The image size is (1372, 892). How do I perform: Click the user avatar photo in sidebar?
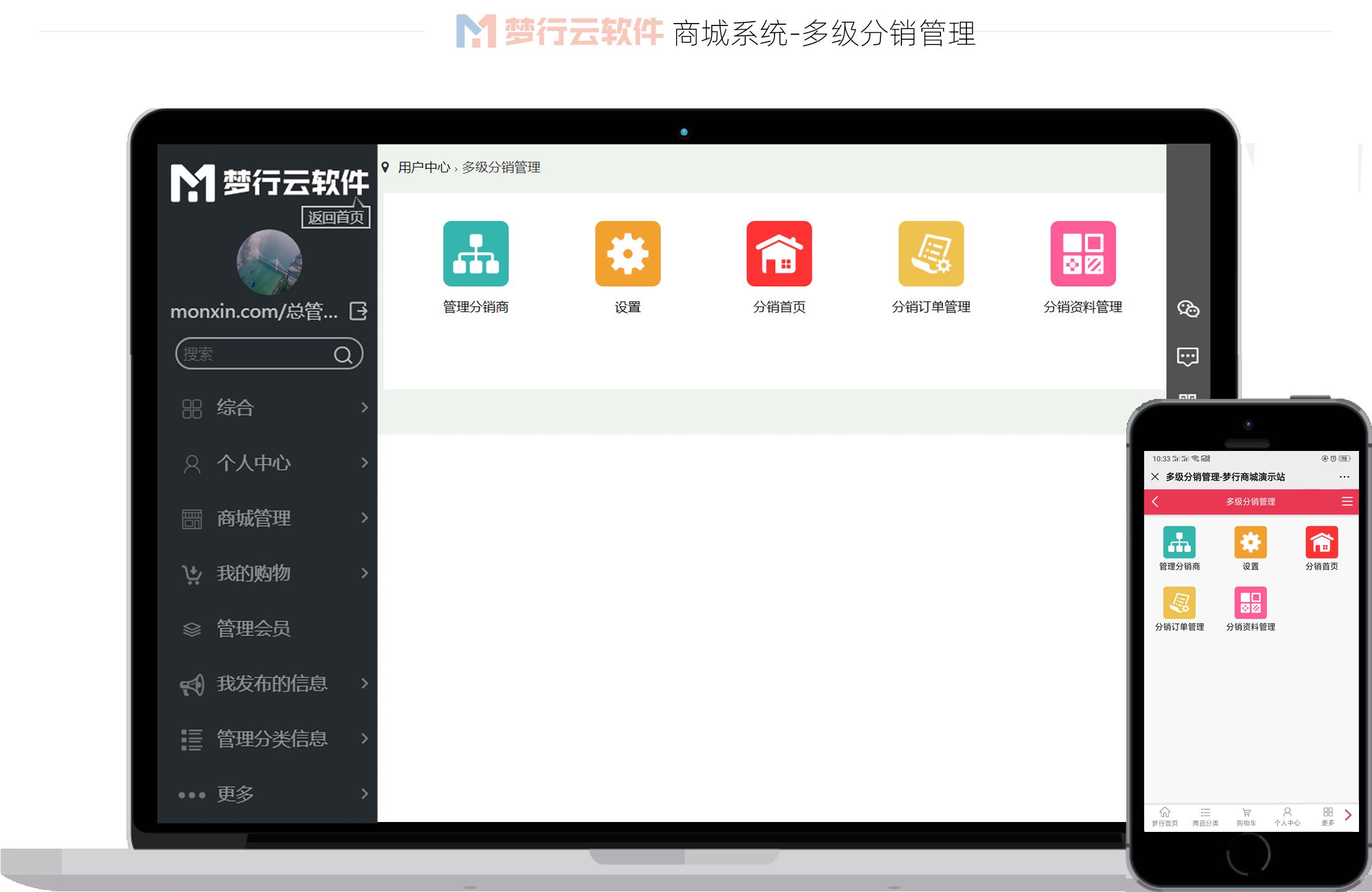269,262
